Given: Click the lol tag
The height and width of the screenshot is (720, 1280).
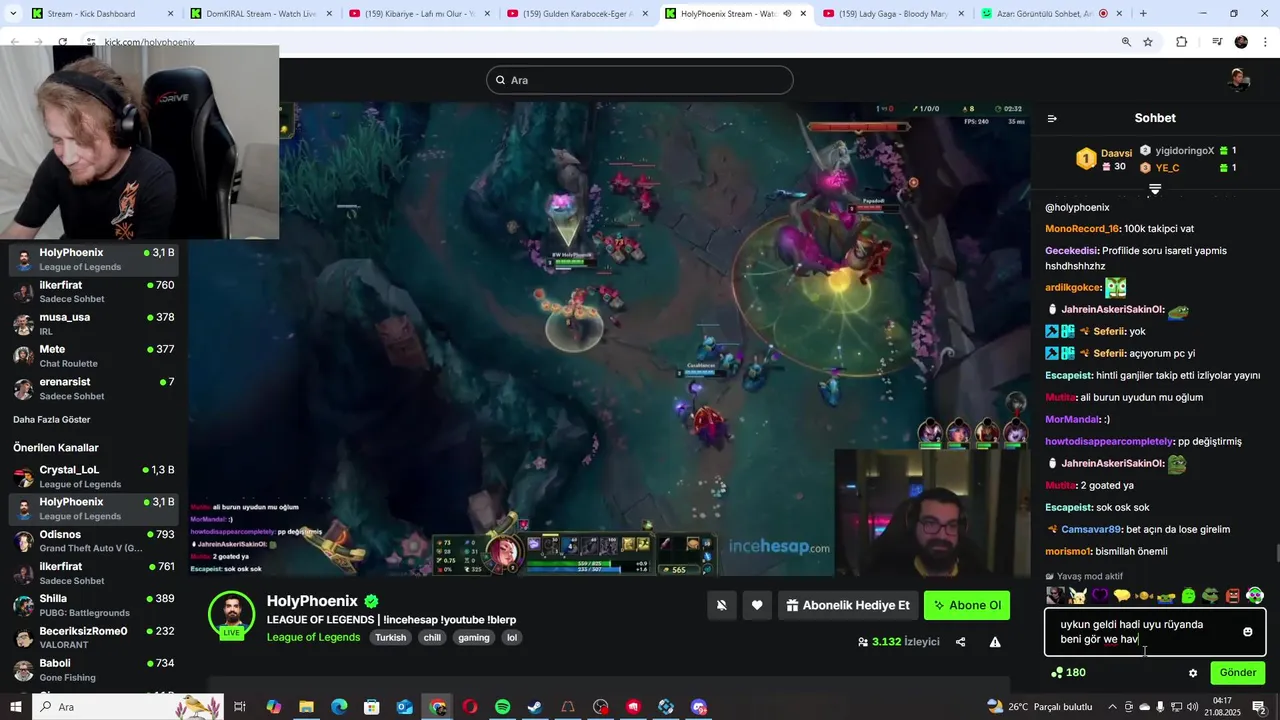Looking at the screenshot, I should [512, 638].
